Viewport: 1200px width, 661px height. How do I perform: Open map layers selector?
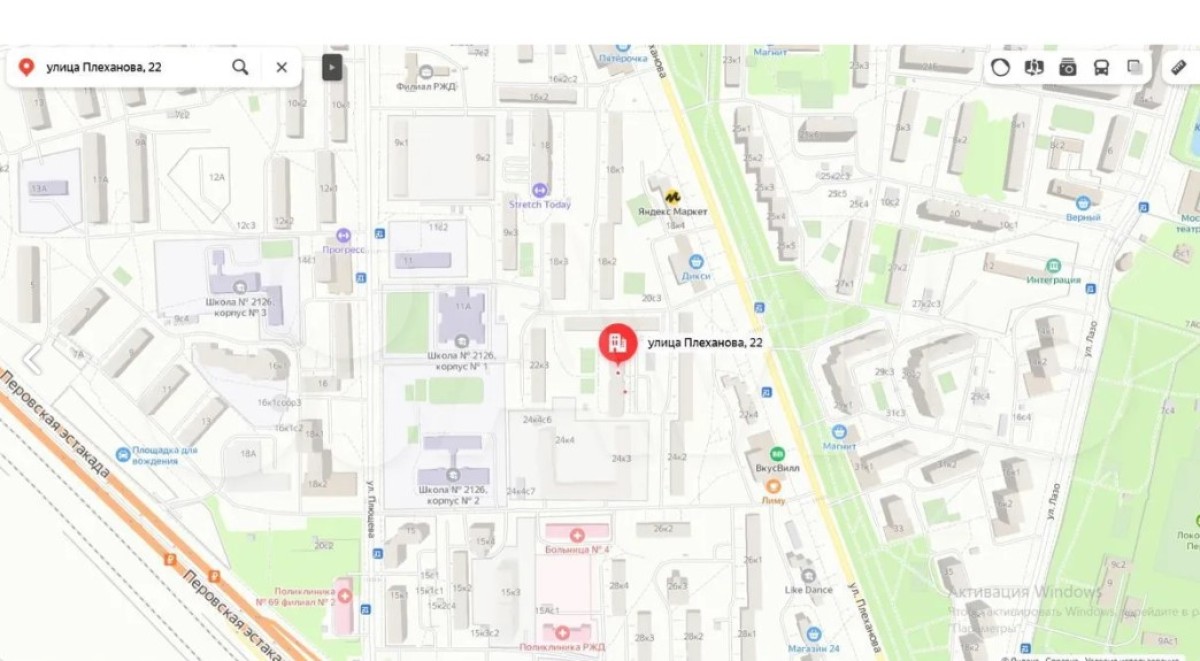[1135, 67]
